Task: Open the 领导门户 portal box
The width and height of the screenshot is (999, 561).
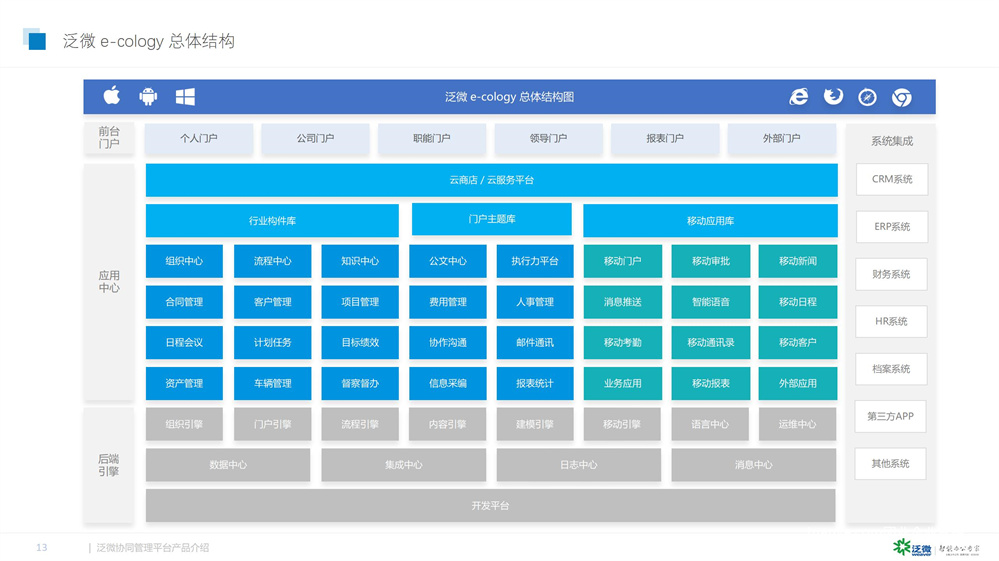Action: pyautogui.click(x=549, y=139)
